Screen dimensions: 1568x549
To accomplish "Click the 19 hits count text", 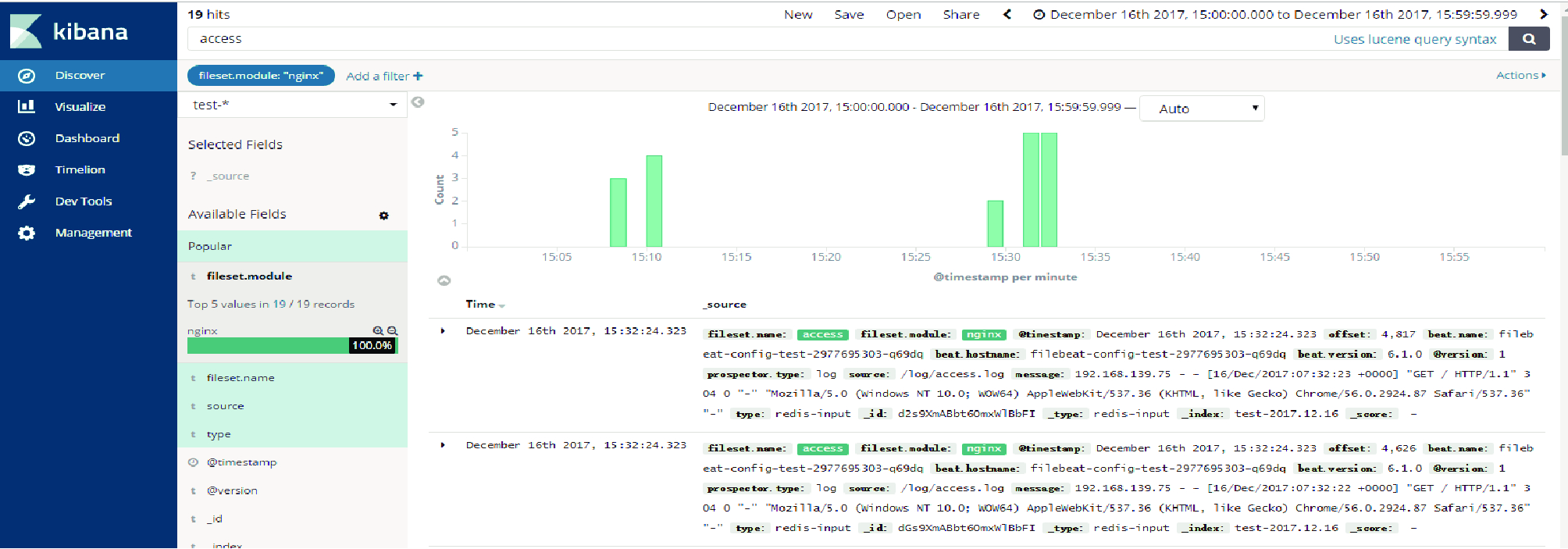I will 208,14.
